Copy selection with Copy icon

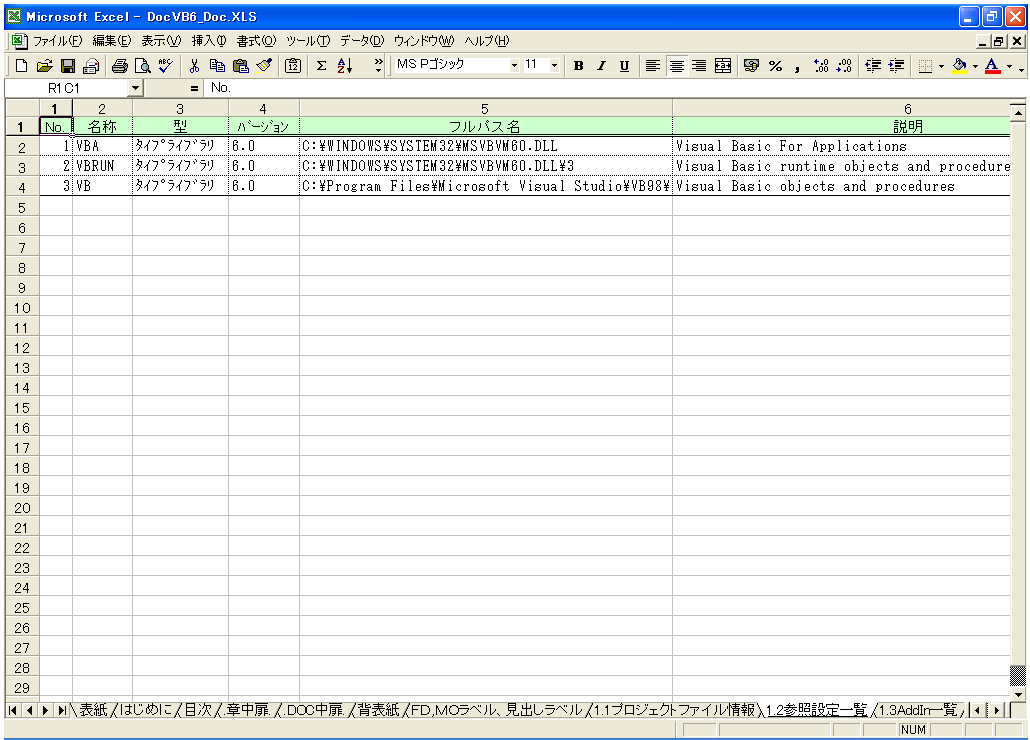(217, 66)
